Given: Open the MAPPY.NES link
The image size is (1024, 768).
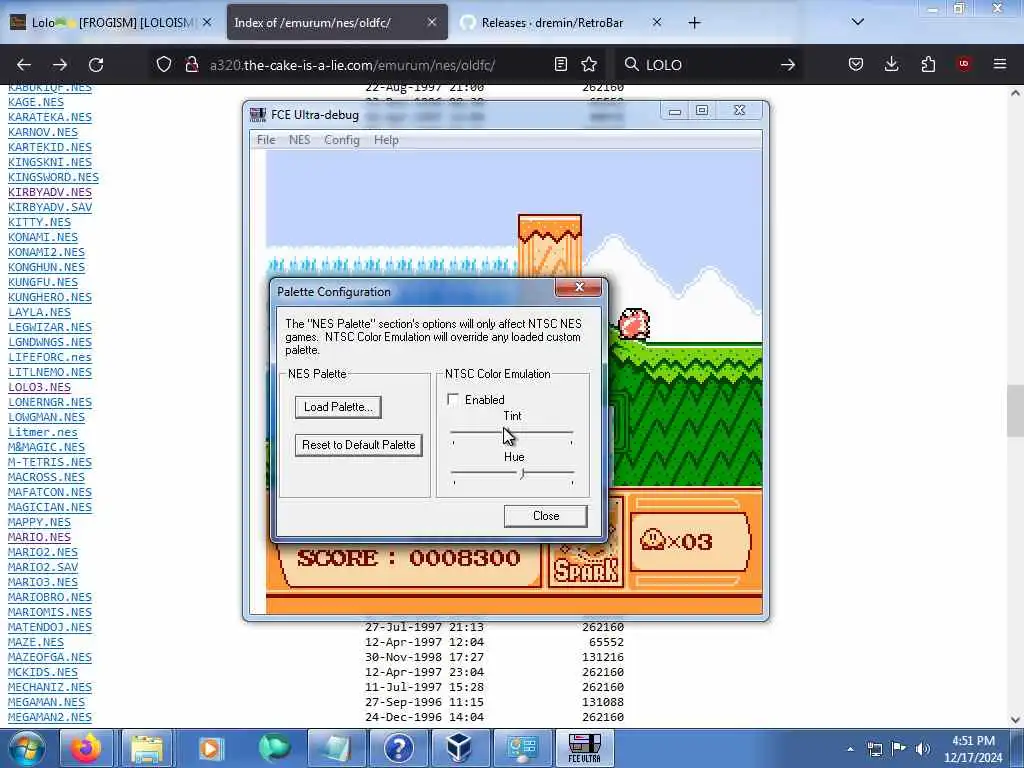Looking at the screenshot, I should pyautogui.click(x=39, y=522).
